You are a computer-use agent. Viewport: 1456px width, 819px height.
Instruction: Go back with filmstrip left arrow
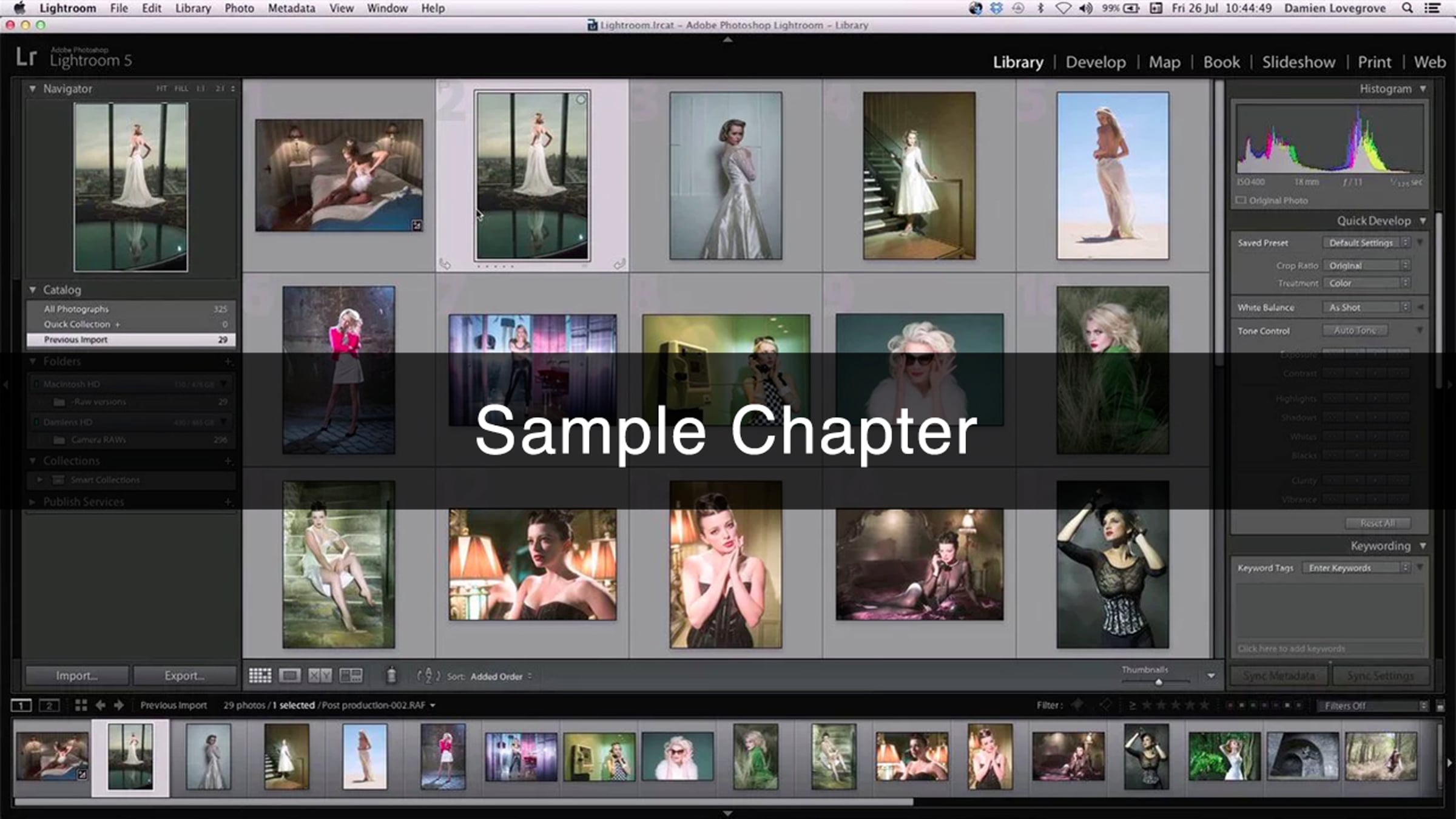click(101, 705)
